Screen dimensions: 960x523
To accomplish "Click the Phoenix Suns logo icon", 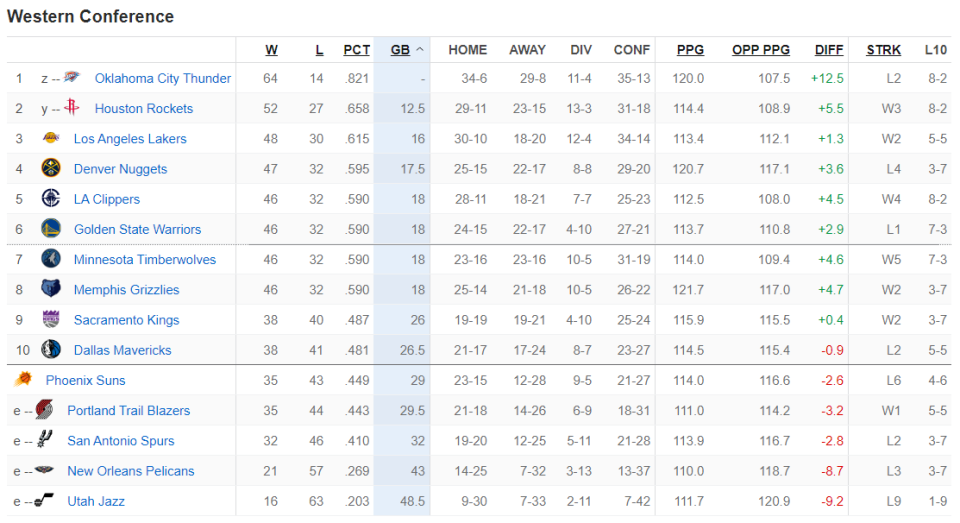I will [x=23, y=379].
